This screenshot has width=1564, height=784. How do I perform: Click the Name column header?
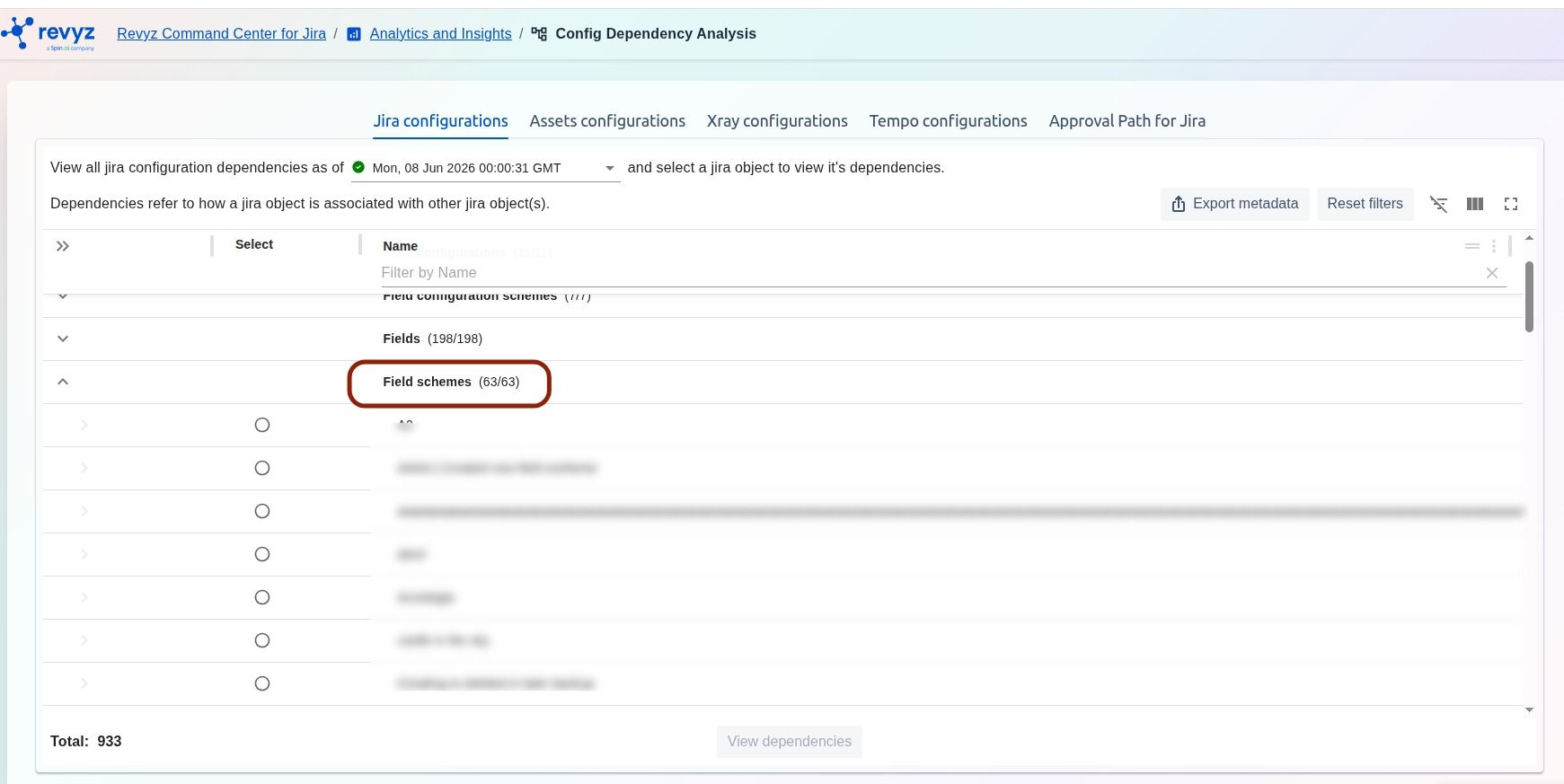400,246
